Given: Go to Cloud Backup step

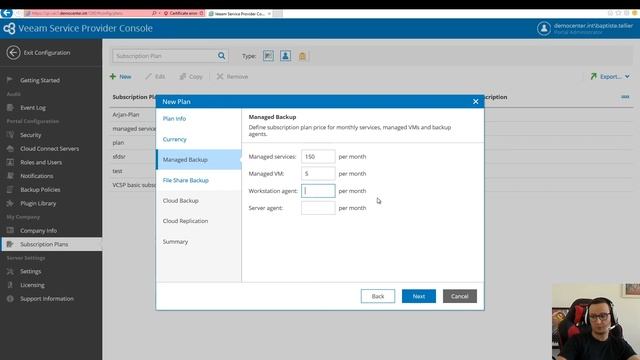Looking at the screenshot, I should (180, 200).
